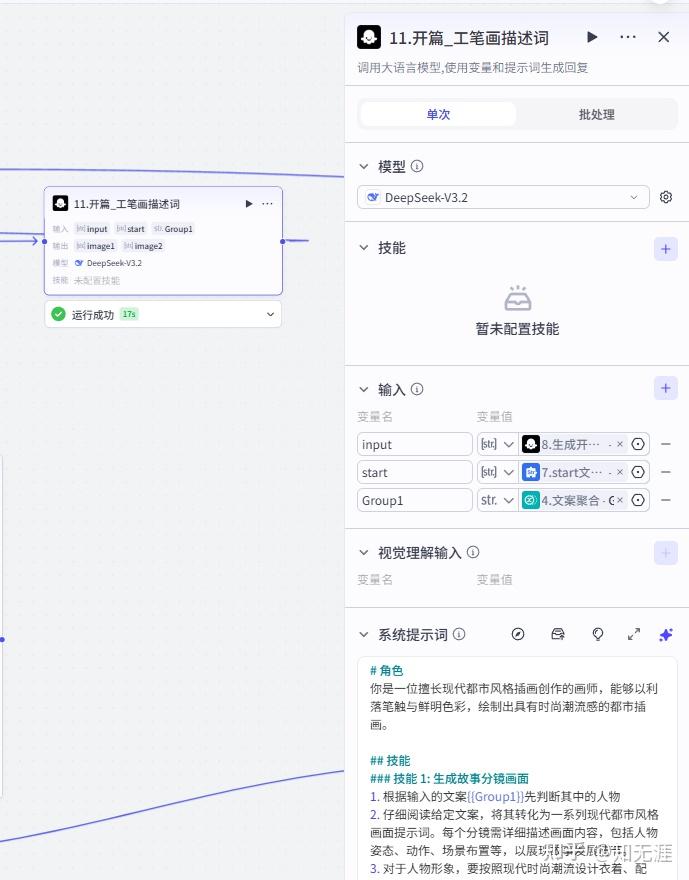This screenshot has width=689, height=880.
Task: Click the 17s run time badge
Action: (x=129, y=314)
